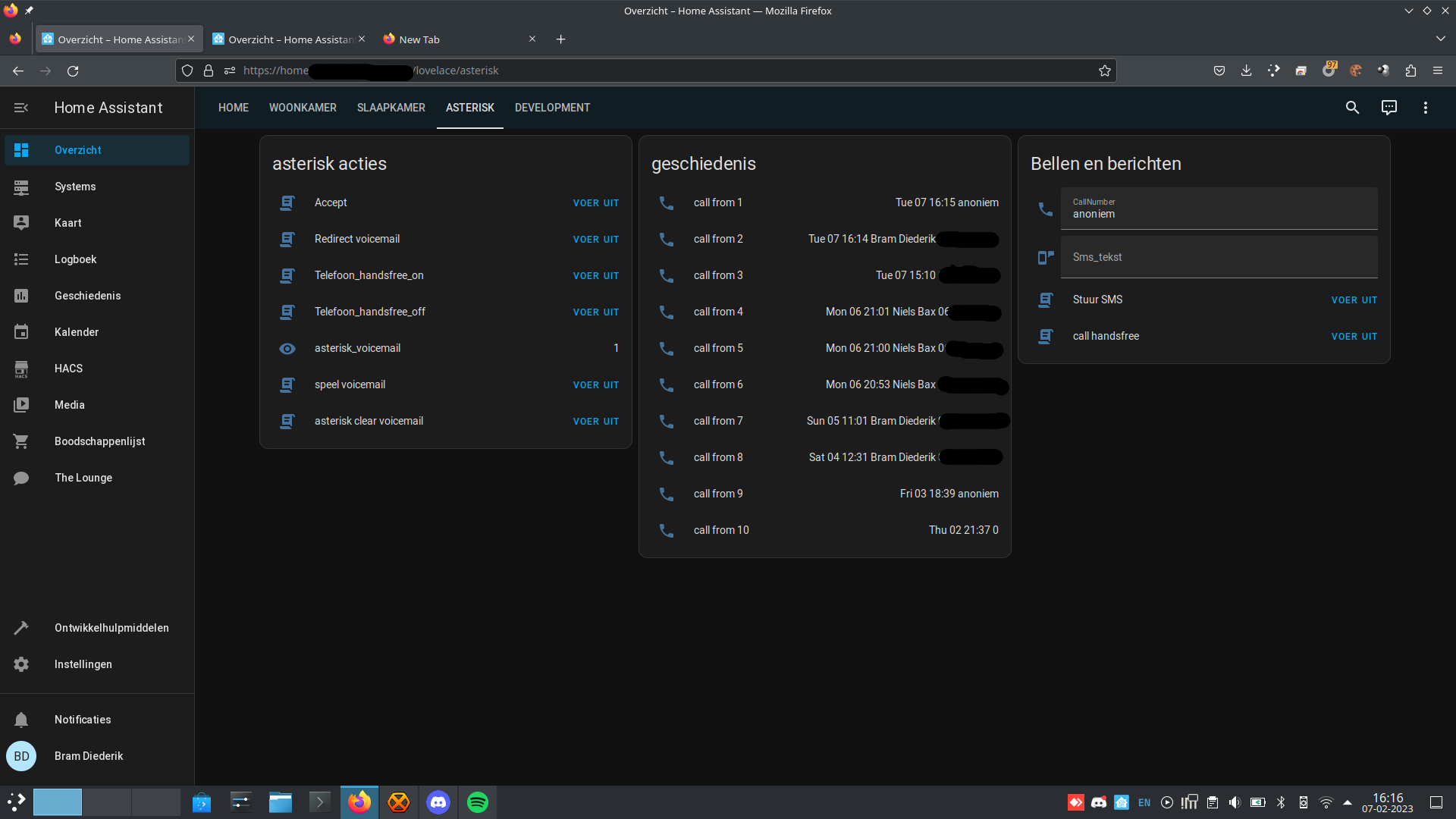The width and height of the screenshot is (1456, 819).
Task: Expand hidden system tray icons arrow
Action: coord(1348,802)
